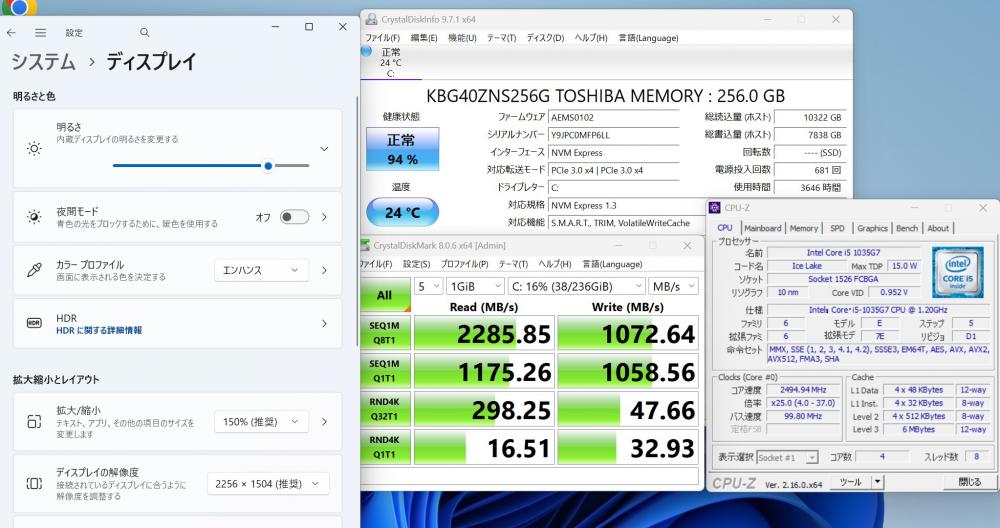The height and width of the screenshot is (528, 1000).
Task: Click the blue disk status circle for drive C:
Action: [367, 51]
